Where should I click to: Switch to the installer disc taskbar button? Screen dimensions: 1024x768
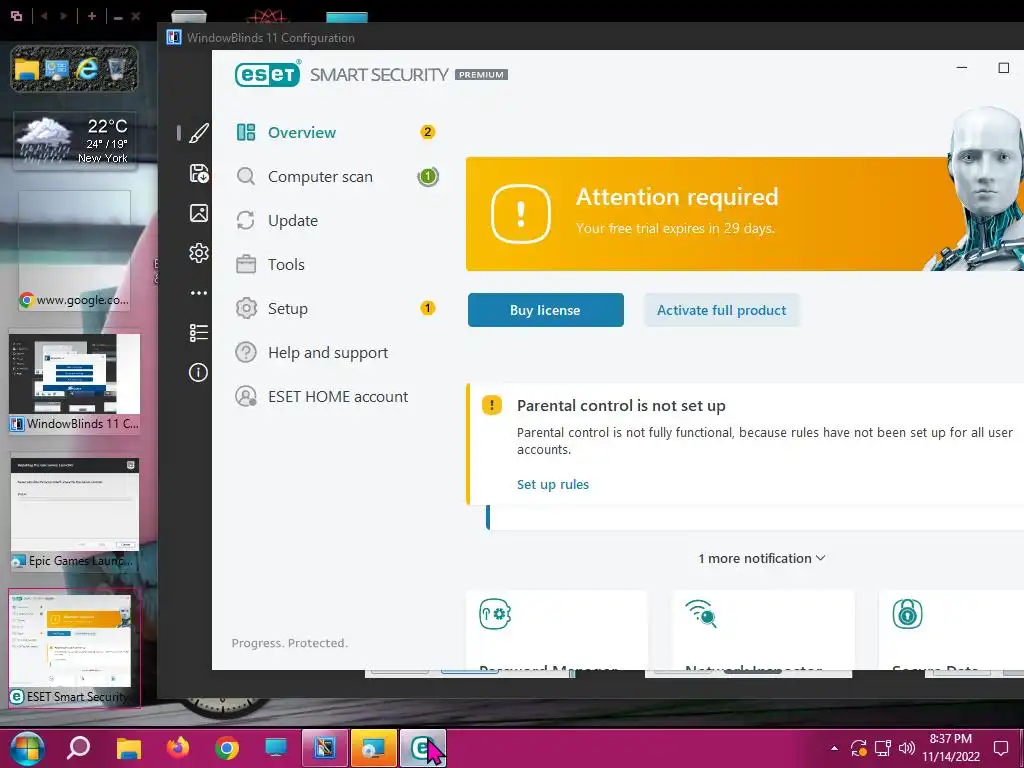point(374,748)
